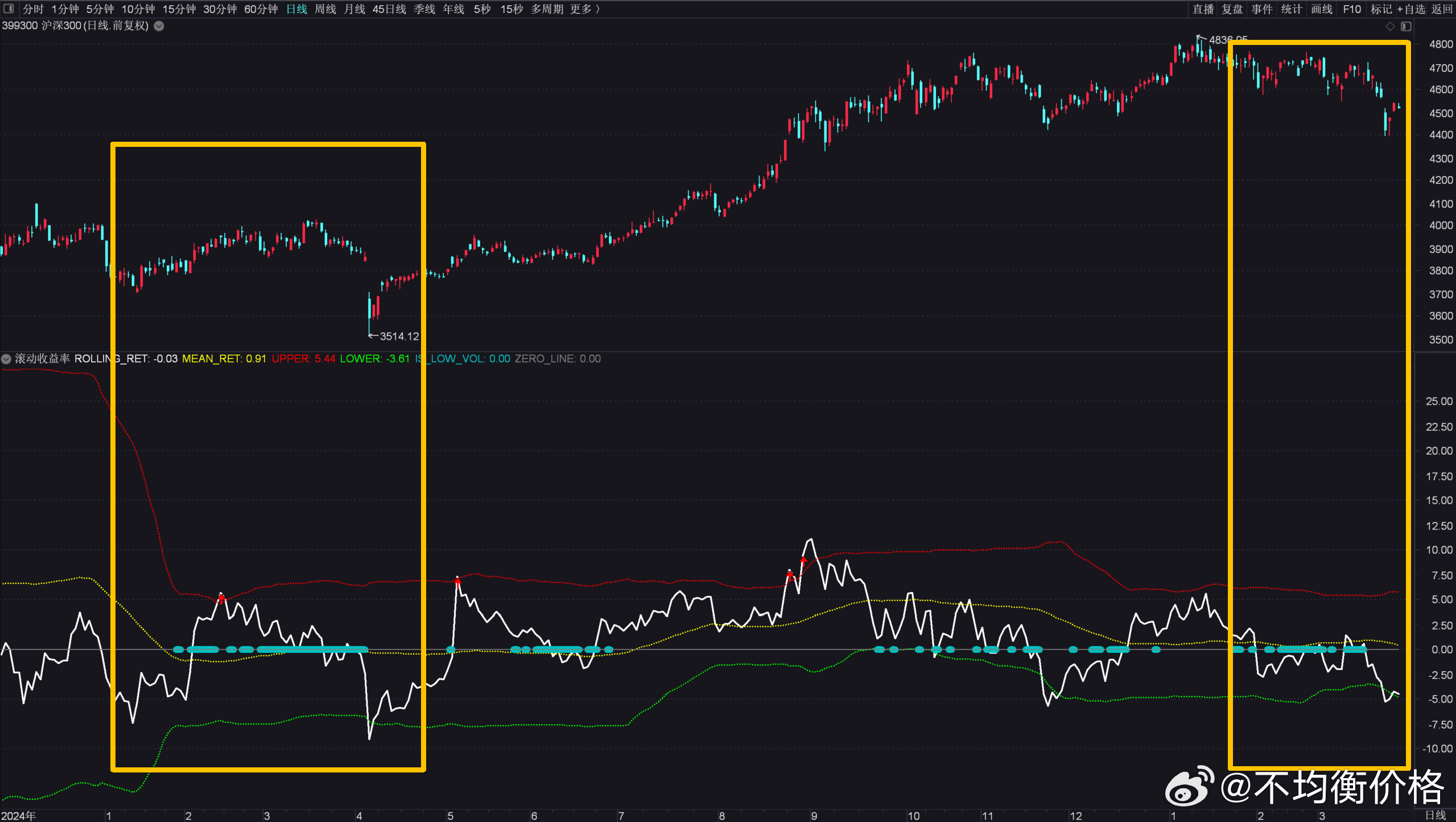
Task: Toggle the right panel layout icon
Action: (1406, 26)
